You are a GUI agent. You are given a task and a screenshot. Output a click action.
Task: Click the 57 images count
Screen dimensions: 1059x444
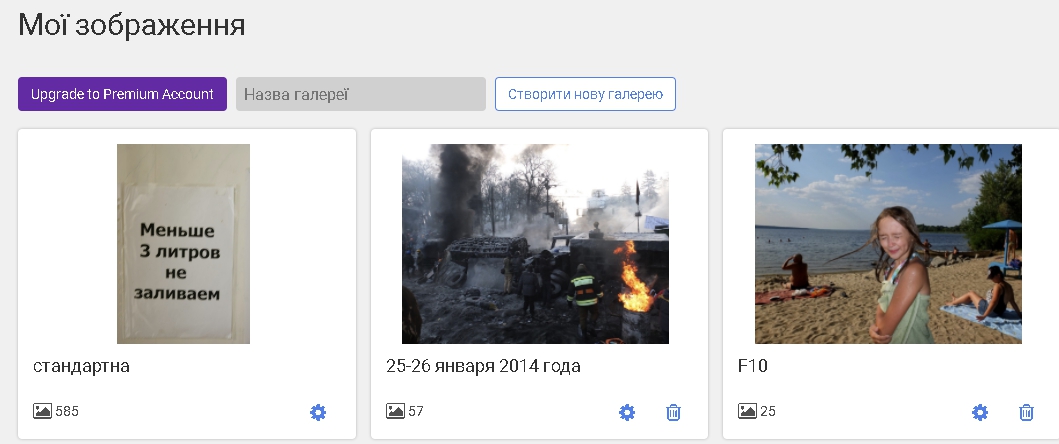tap(416, 411)
